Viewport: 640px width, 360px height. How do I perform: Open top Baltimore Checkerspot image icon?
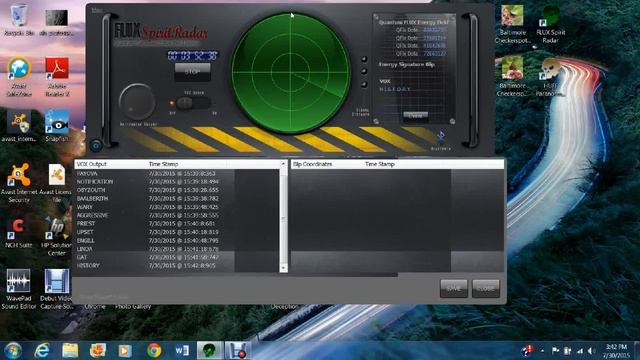click(x=512, y=24)
